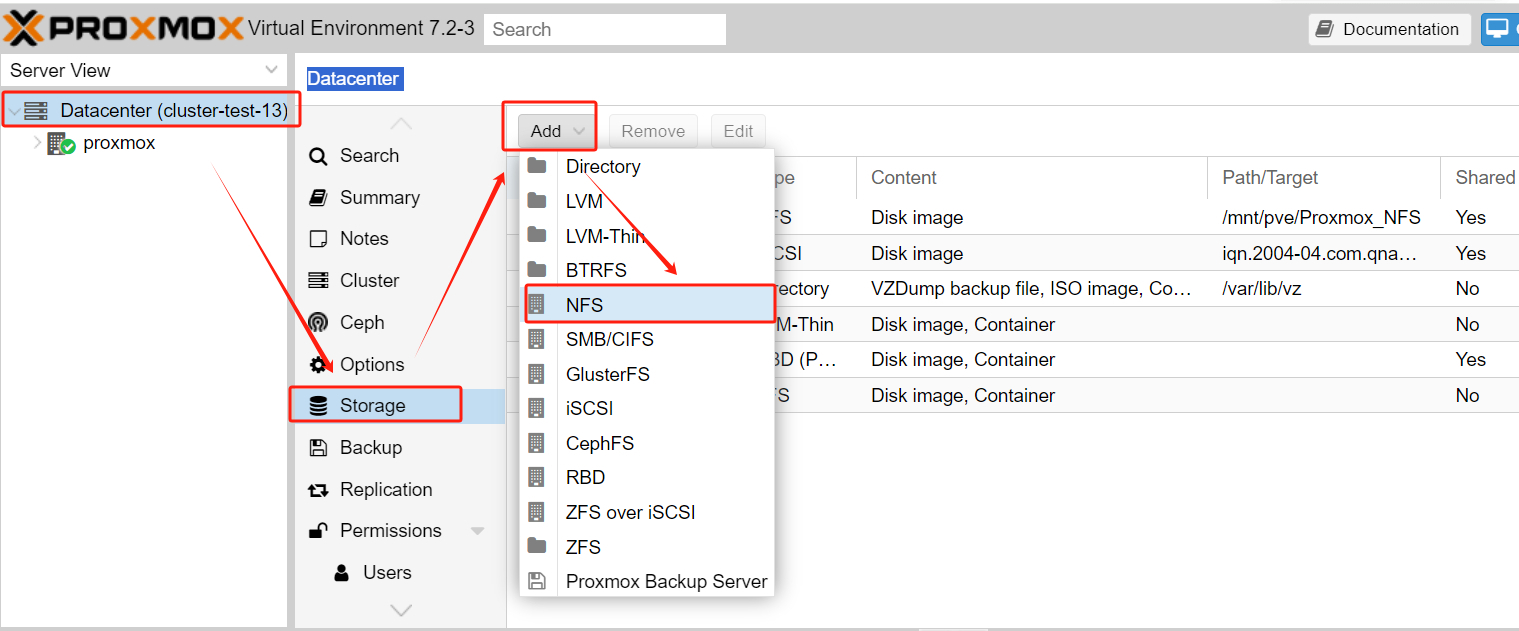Viewport: 1519px width, 631px height.
Task: Click the Content column header
Action: (1032, 178)
